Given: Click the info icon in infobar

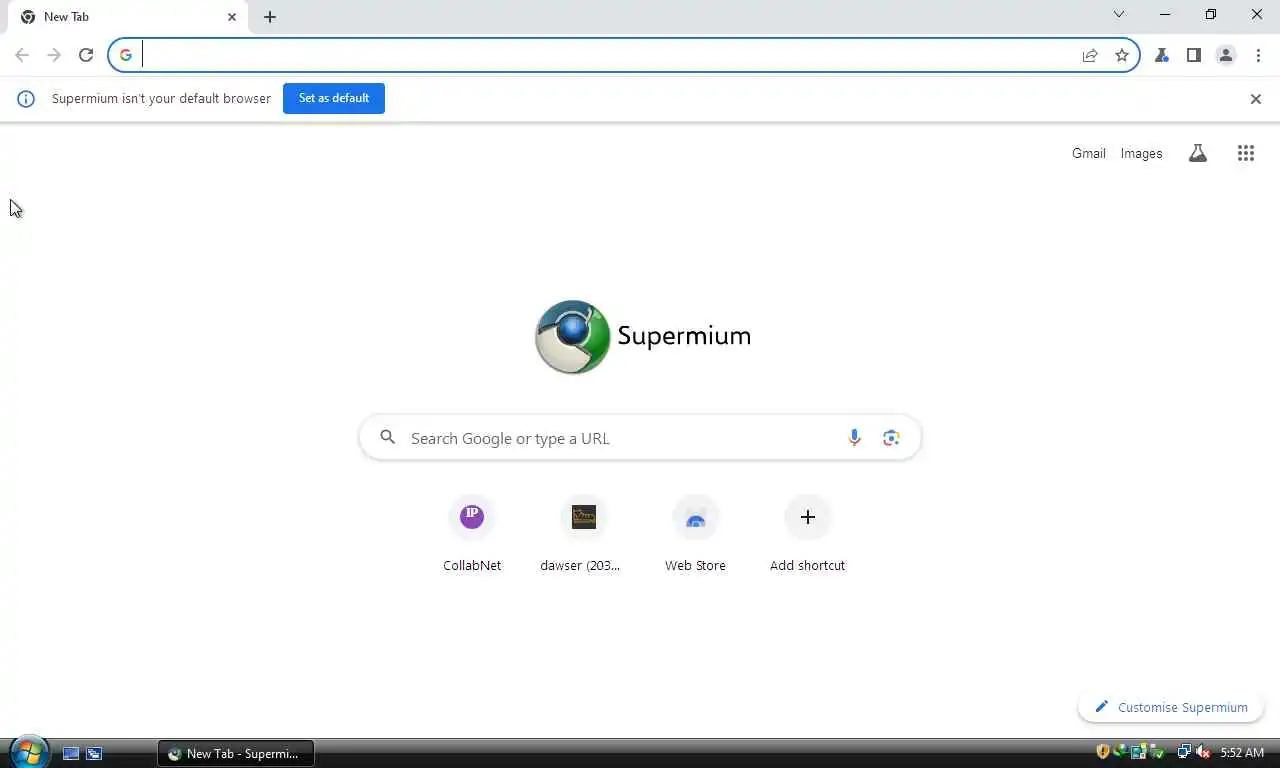Looking at the screenshot, I should click(26, 99).
